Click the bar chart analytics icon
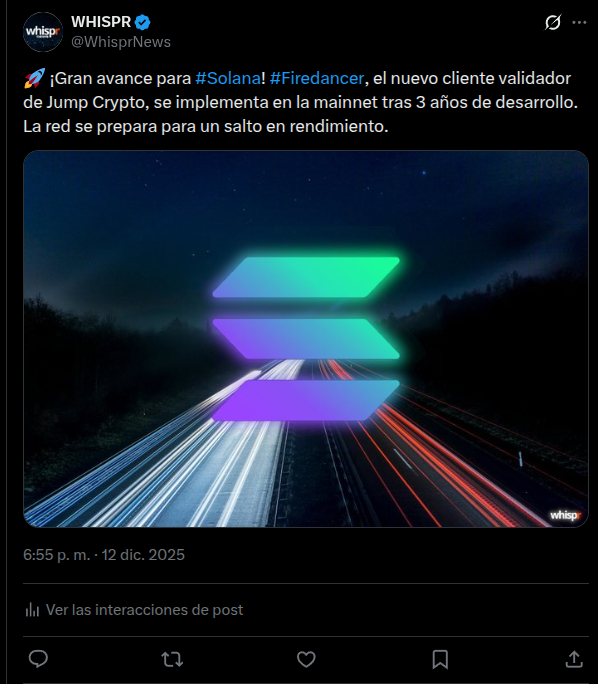The height and width of the screenshot is (684, 598). click(x=32, y=609)
